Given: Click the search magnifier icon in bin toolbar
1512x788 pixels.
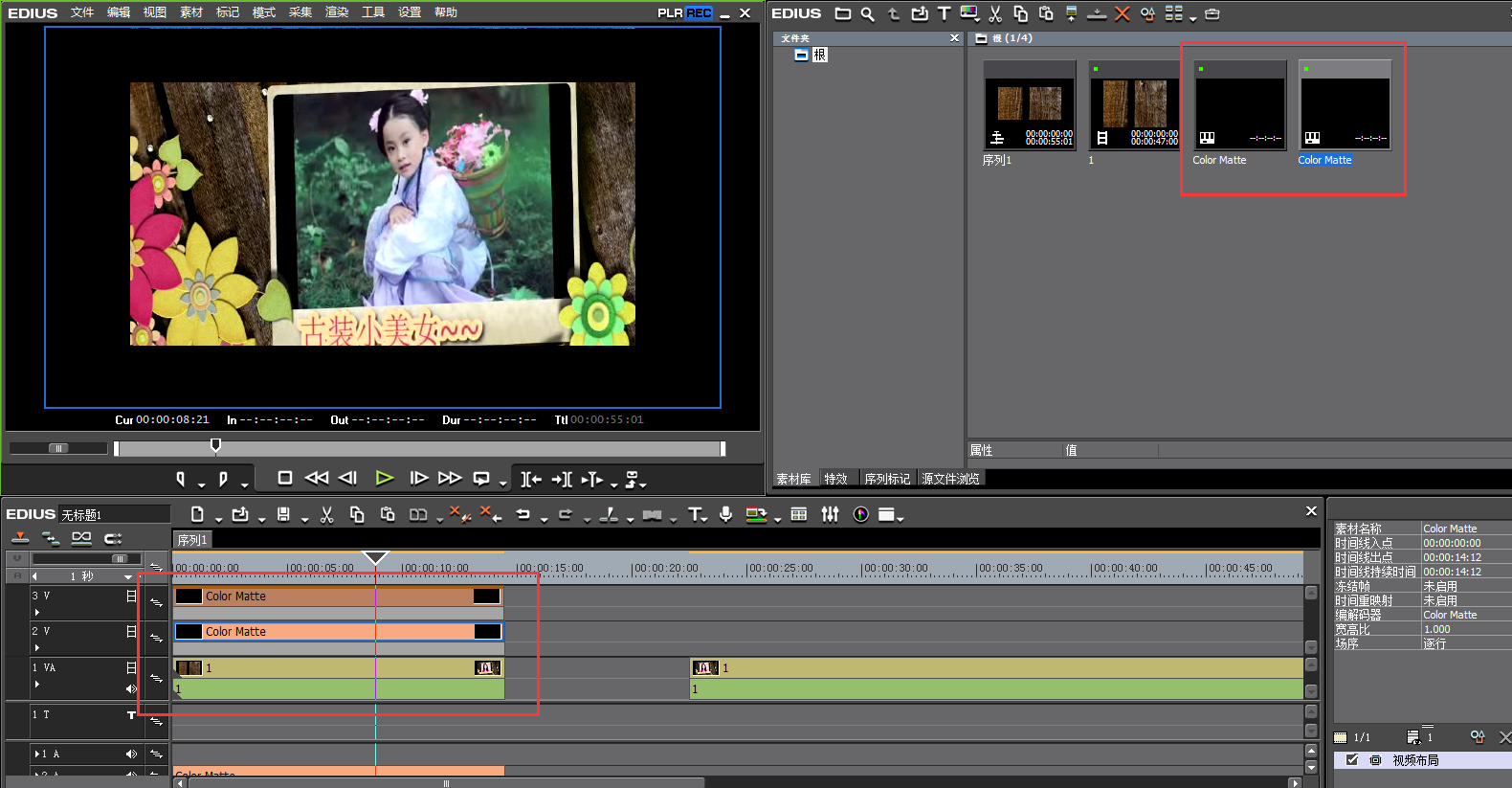Looking at the screenshot, I should [x=867, y=13].
